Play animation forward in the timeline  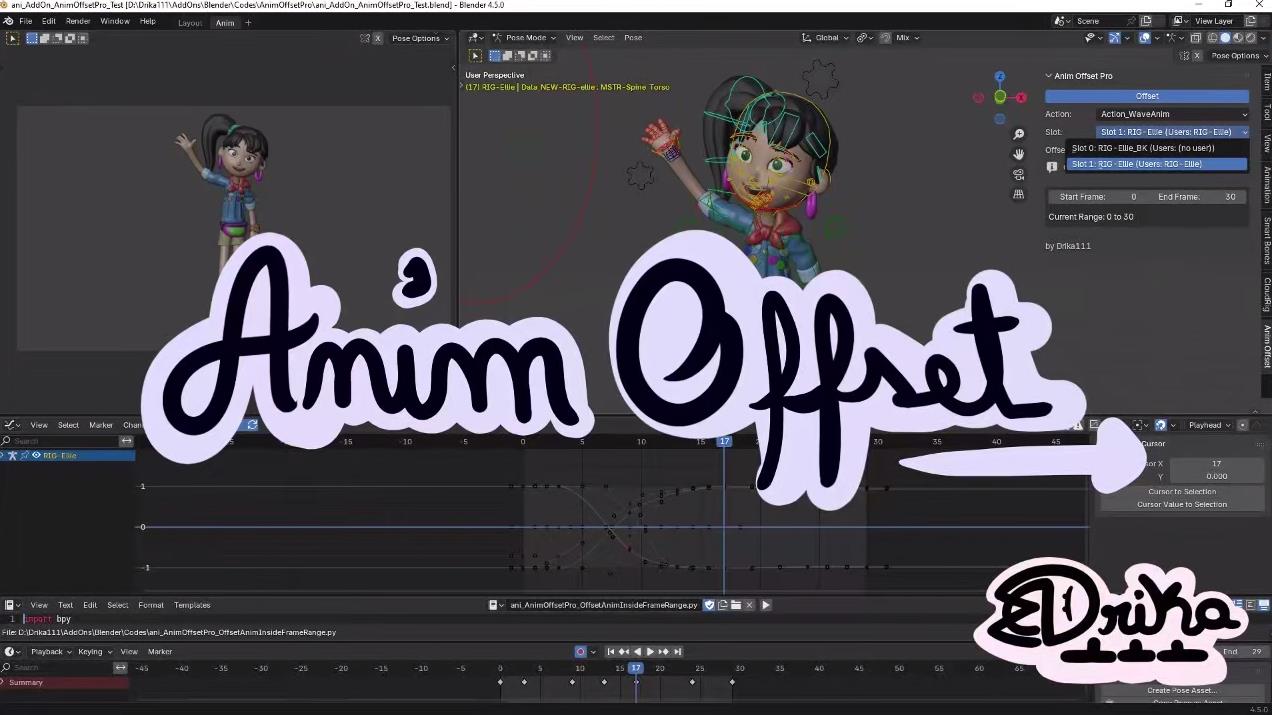(x=650, y=652)
